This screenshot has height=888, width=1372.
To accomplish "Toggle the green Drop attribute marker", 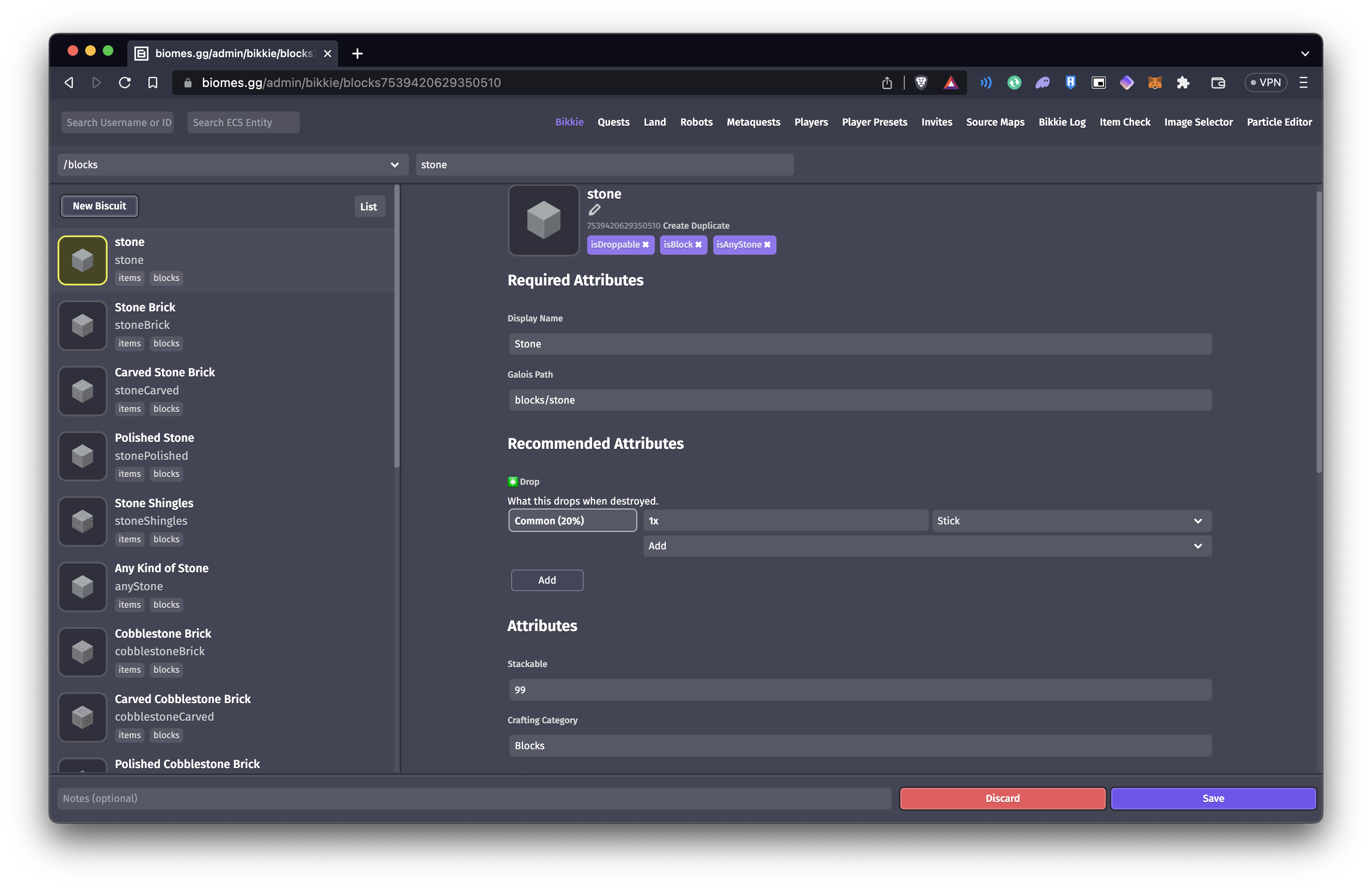I will 513,481.
